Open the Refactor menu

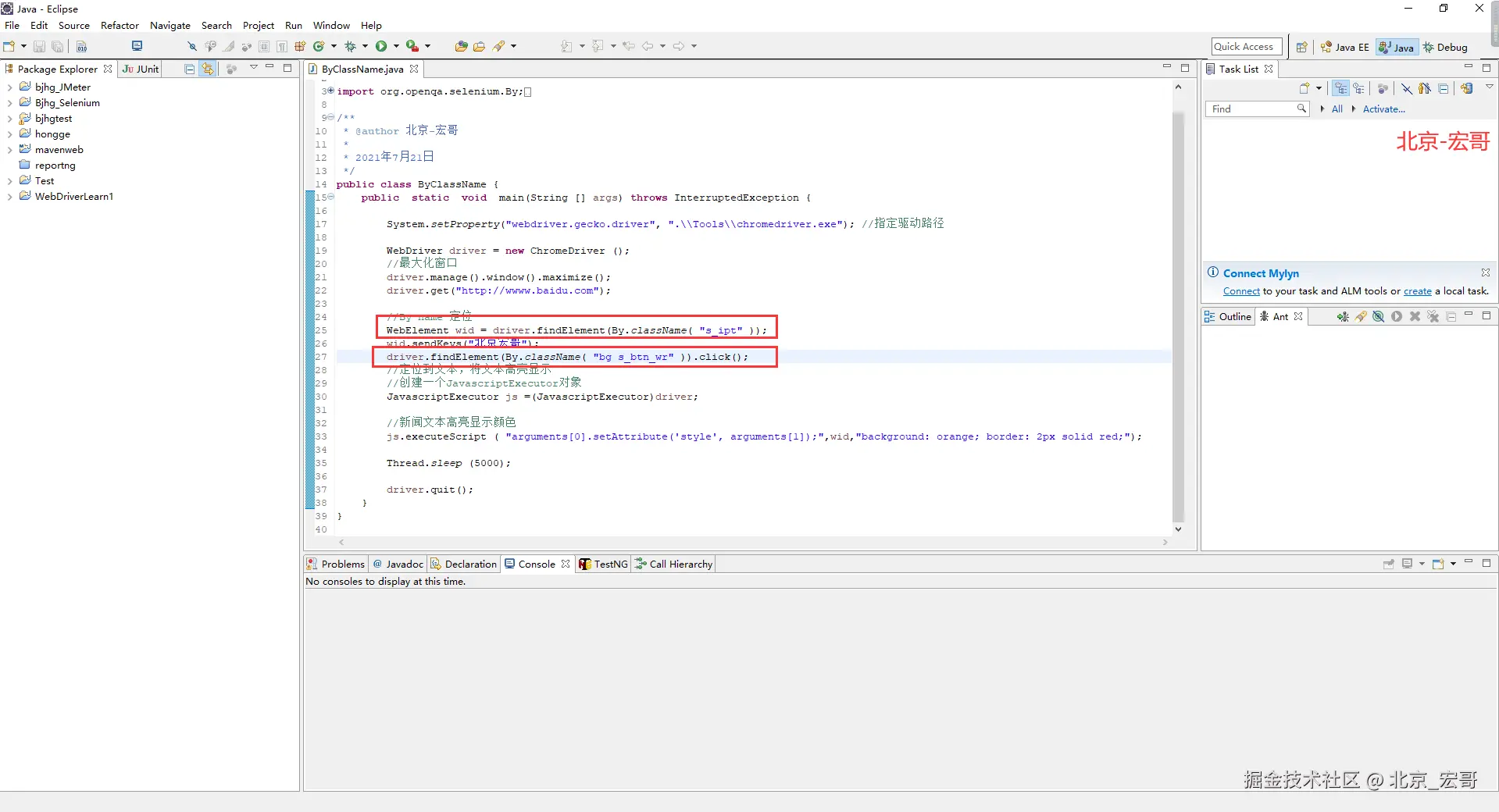120,25
